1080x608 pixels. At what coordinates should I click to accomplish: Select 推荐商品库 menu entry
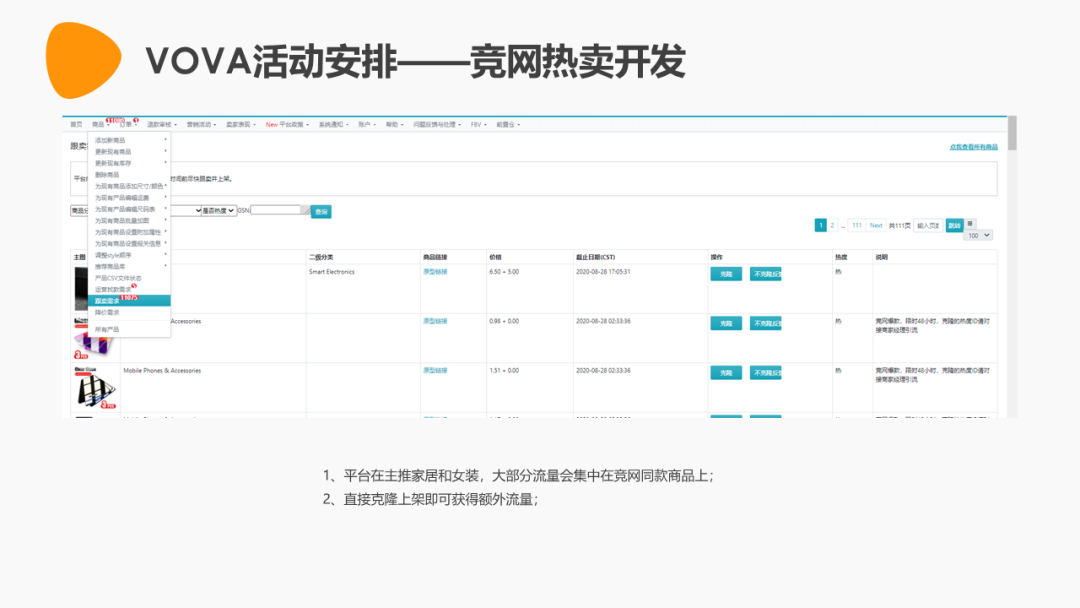click(x=129, y=266)
